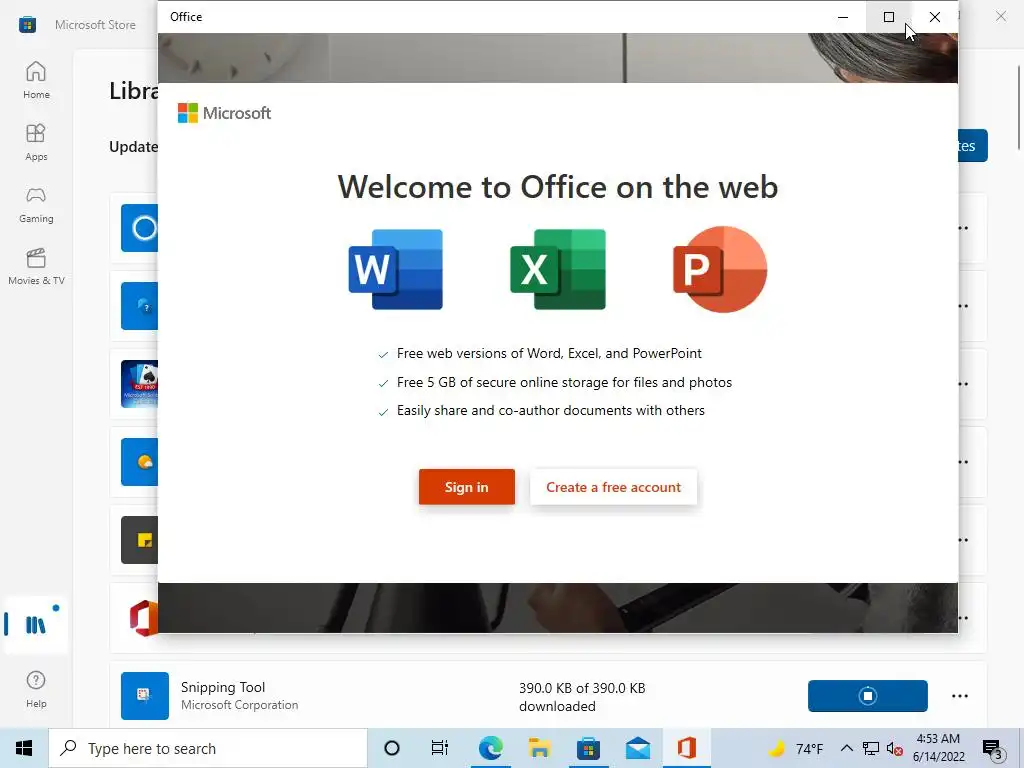The width and height of the screenshot is (1024, 768).
Task: Click the Weather app tile in library
Action: [140, 462]
